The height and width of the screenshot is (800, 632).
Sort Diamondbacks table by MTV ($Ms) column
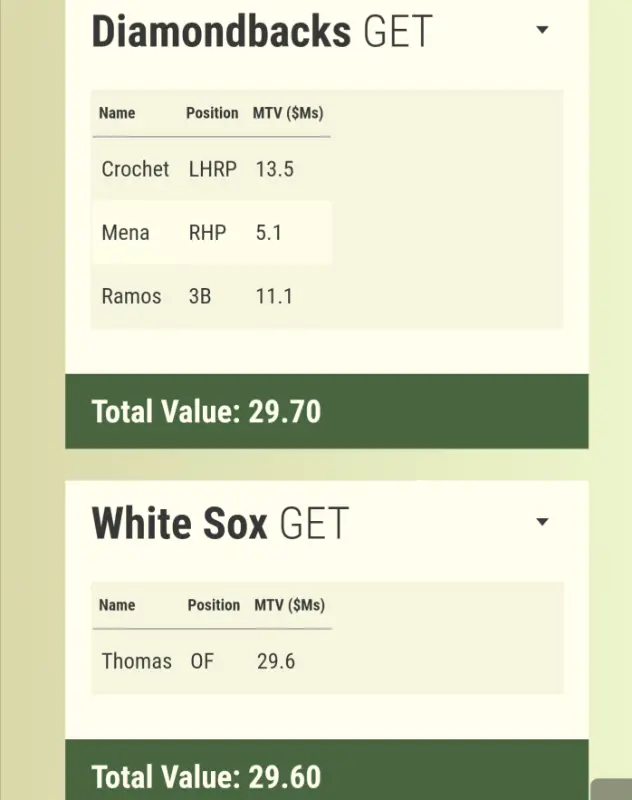(288, 113)
